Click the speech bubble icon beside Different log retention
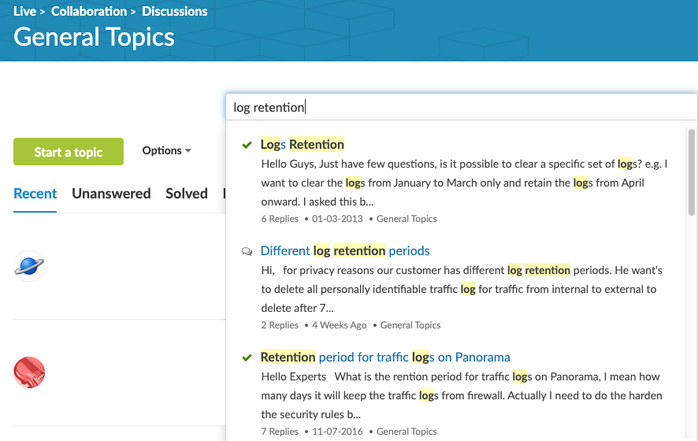Screen dimensions: 698x441 click(x=247, y=251)
